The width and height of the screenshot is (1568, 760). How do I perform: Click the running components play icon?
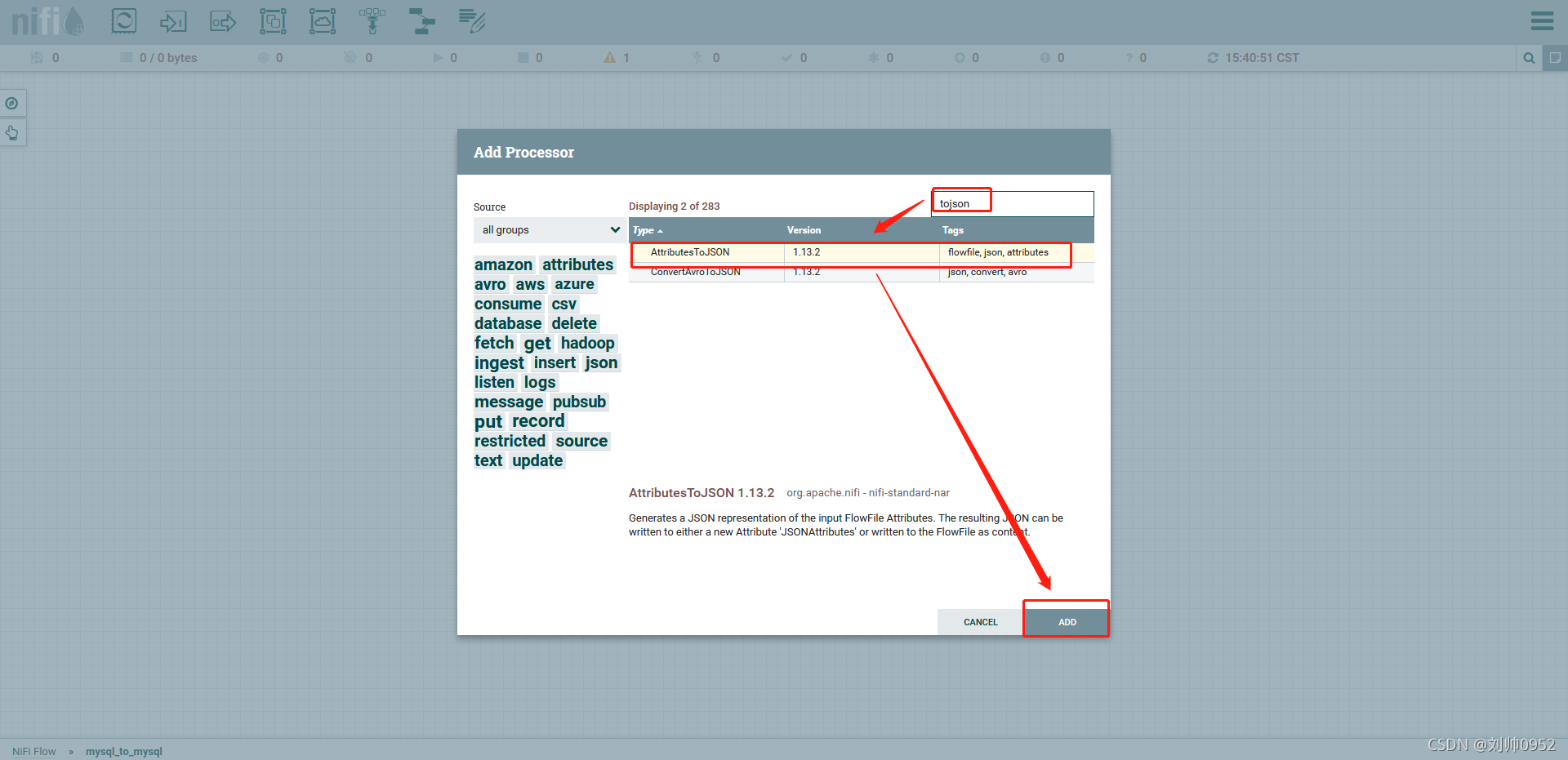point(438,58)
